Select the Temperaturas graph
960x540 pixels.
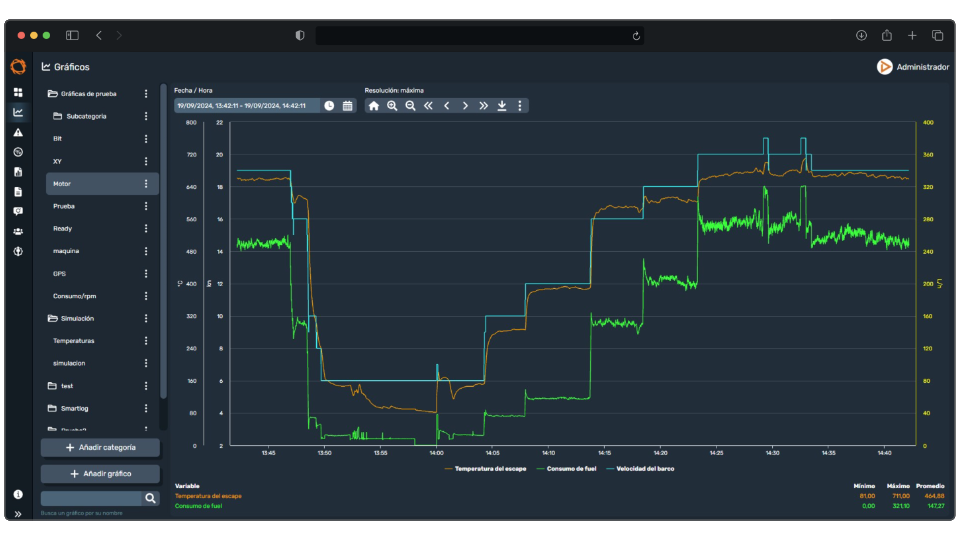tap(74, 341)
